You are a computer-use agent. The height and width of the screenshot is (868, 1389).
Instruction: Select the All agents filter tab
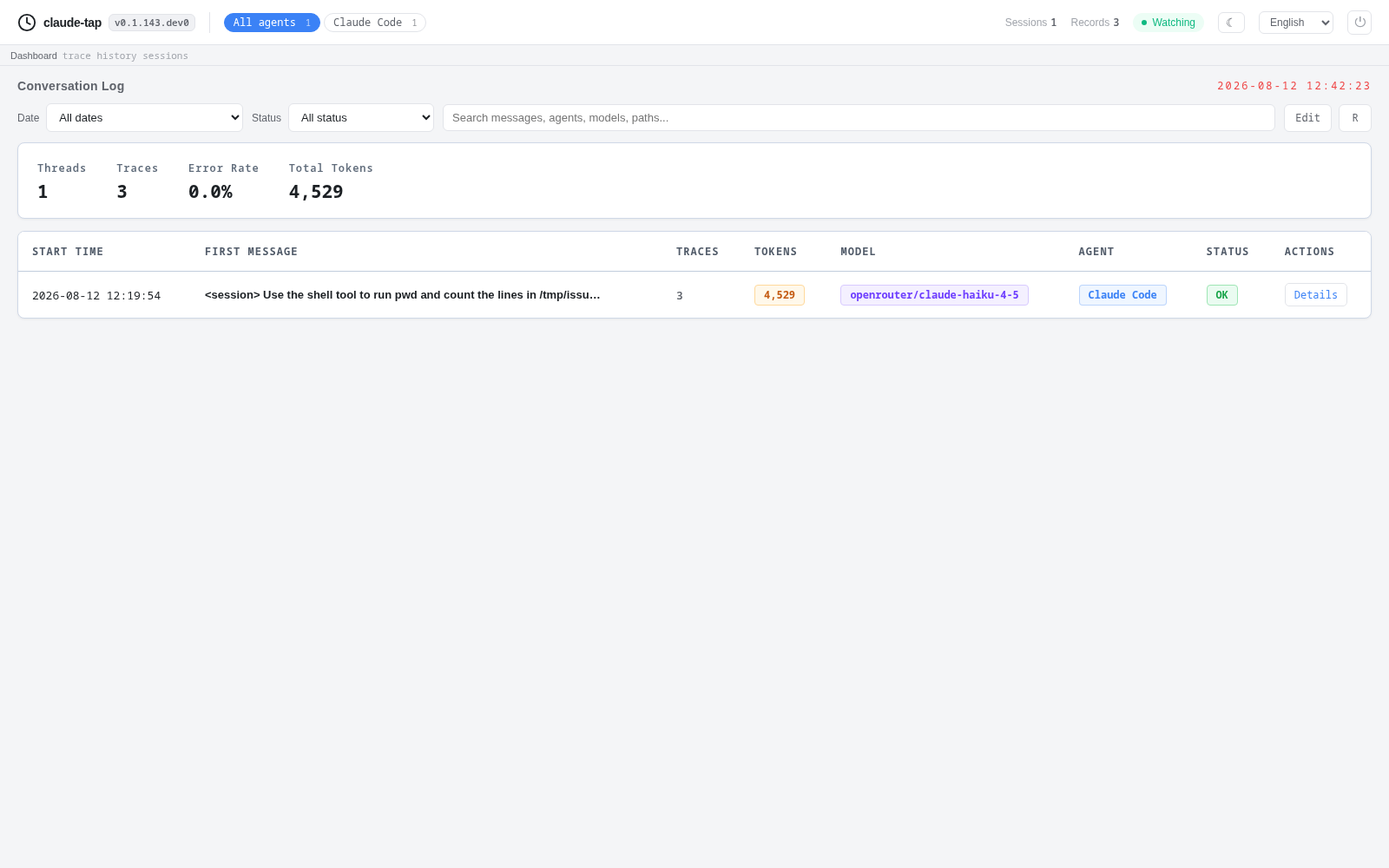272,23
